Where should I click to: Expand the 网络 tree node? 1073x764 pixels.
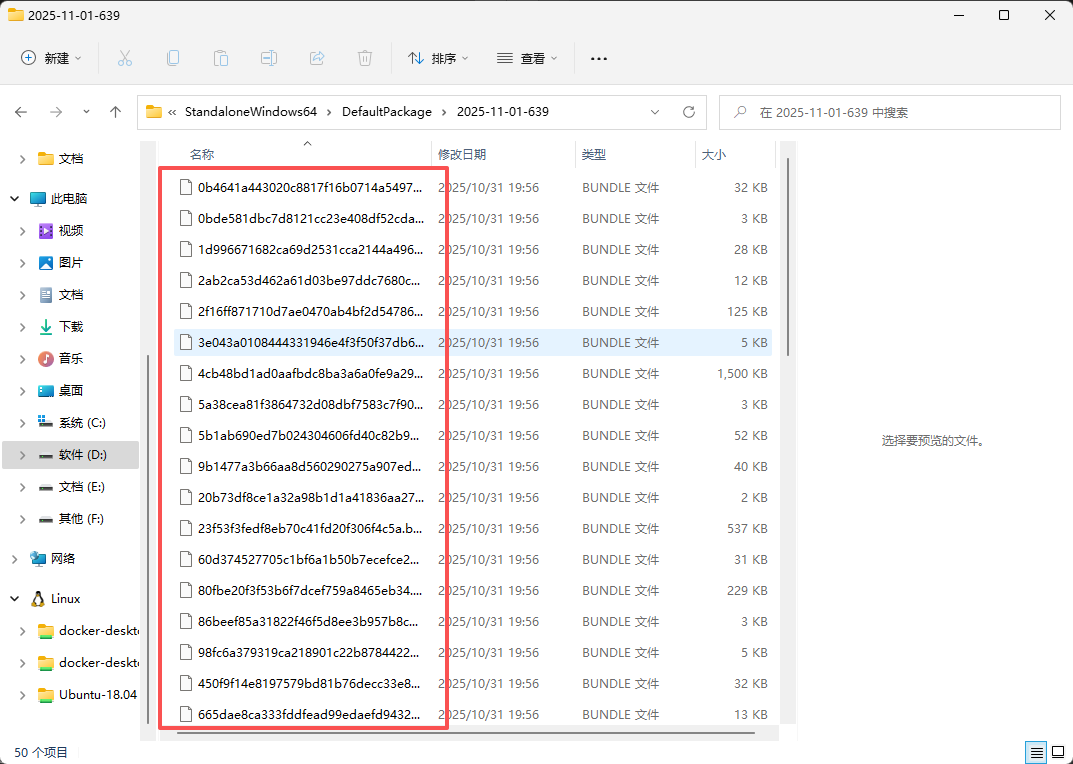[14, 559]
